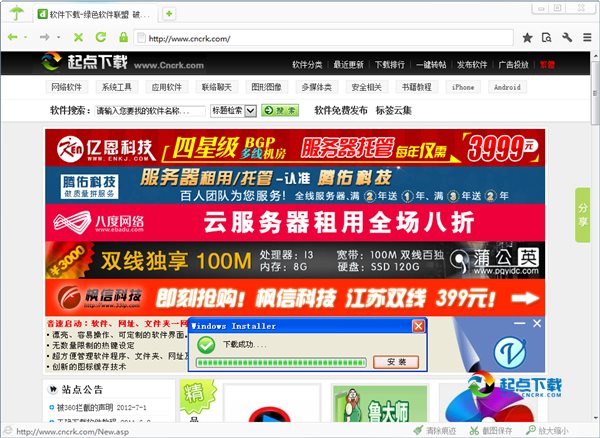Screen dimensions: 600x438
Task: Open 枫信科技 399元 banner
Action: (x=295, y=298)
